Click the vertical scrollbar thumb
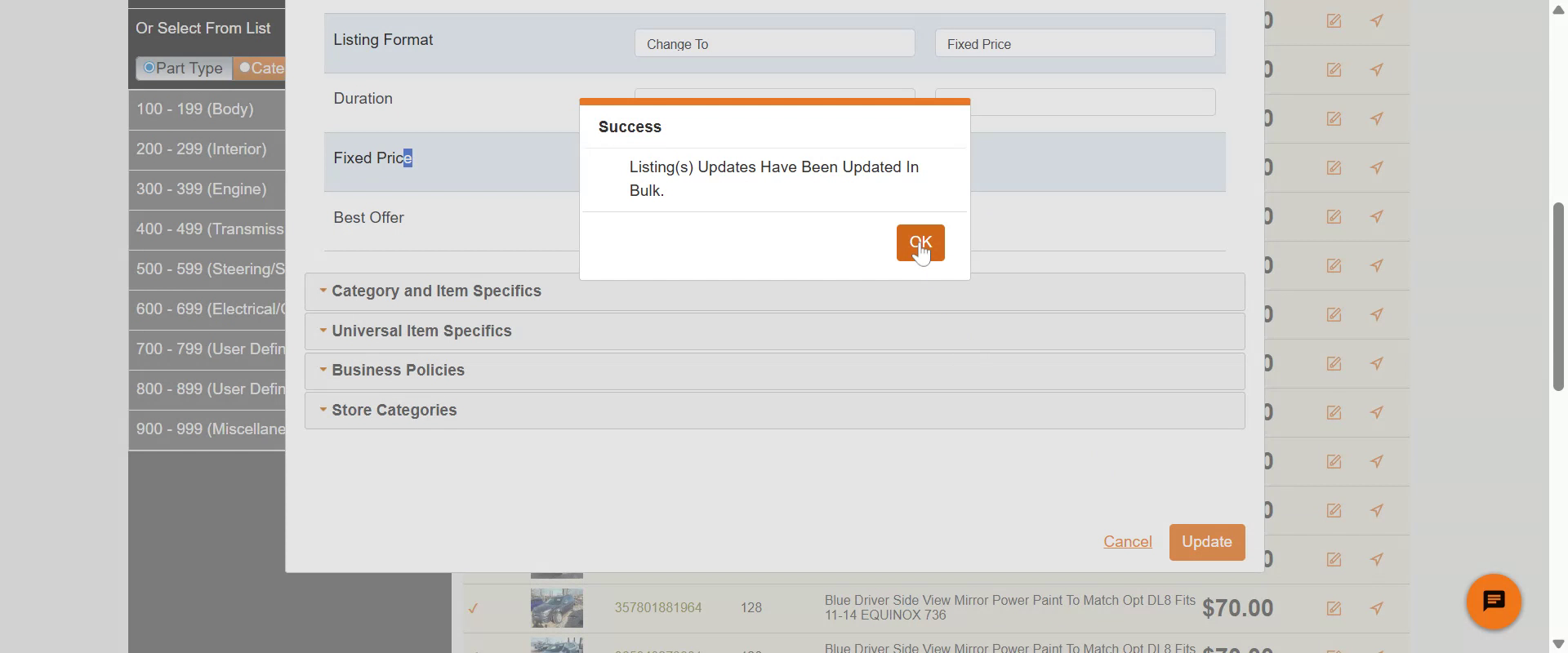The width and height of the screenshot is (1568, 653). [x=1558, y=295]
